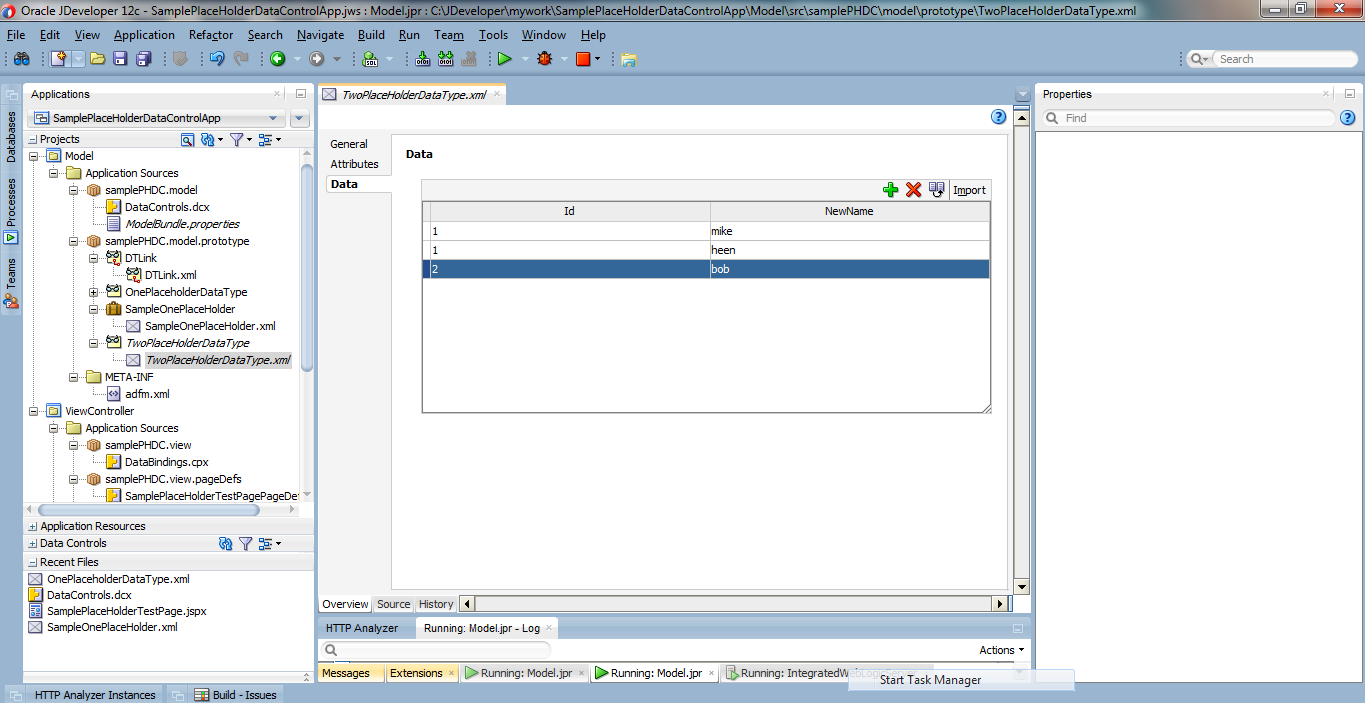1365x703 pixels.
Task: Collapse the Model project node
Action: click(x=34, y=156)
